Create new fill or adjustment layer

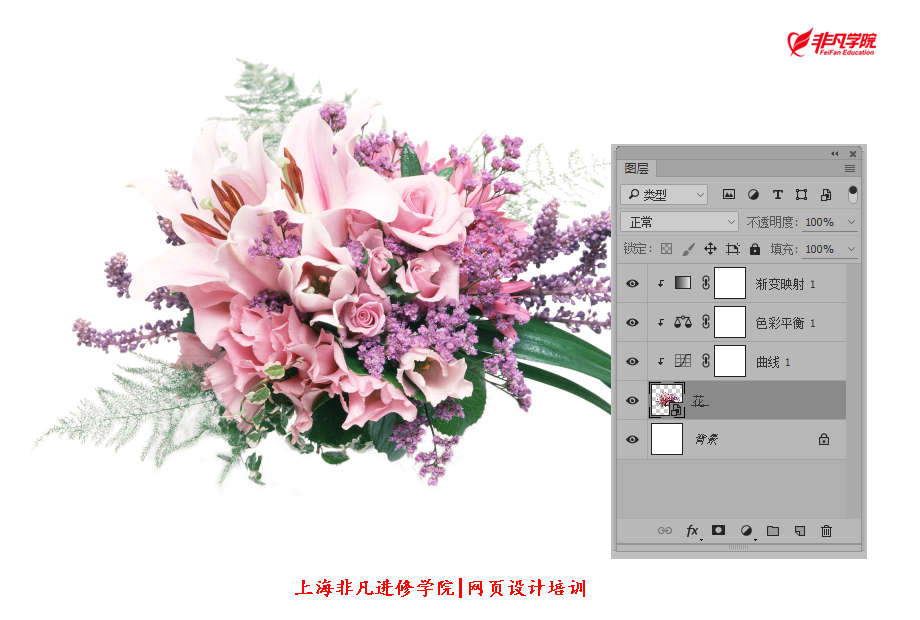(x=746, y=530)
